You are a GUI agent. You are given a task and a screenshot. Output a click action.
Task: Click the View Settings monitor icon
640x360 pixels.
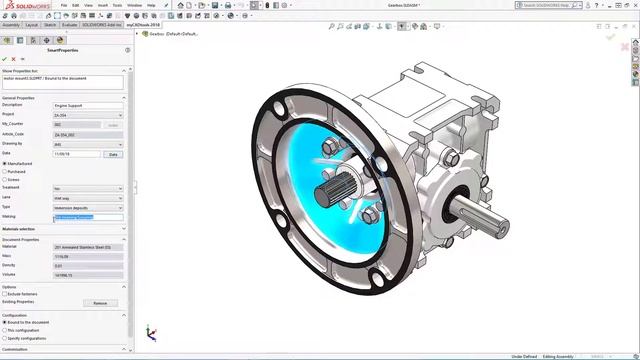[x=437, y=27]
